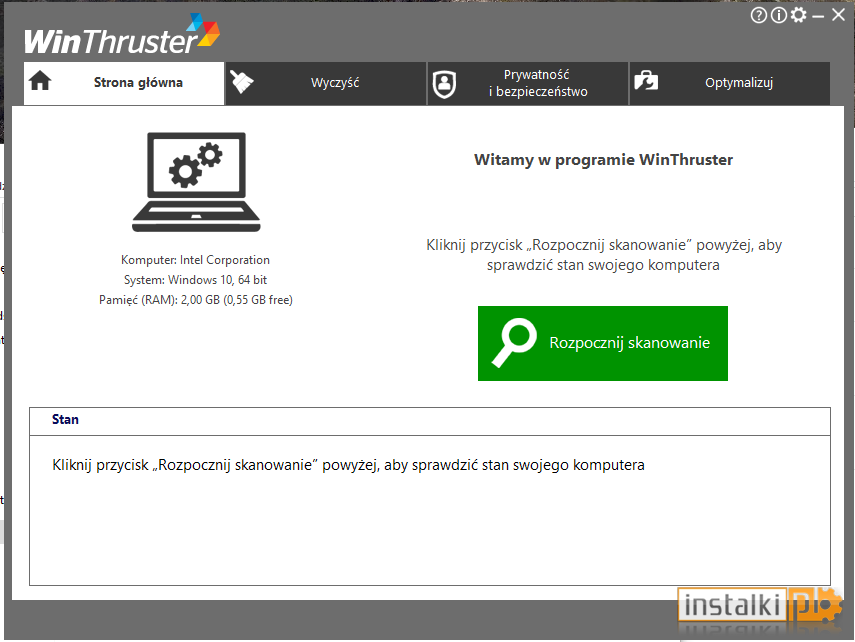The image size is (855, 642).
Task: Start scanning with Rozpocznij skanowanie button
Action: tap(603, 343)
